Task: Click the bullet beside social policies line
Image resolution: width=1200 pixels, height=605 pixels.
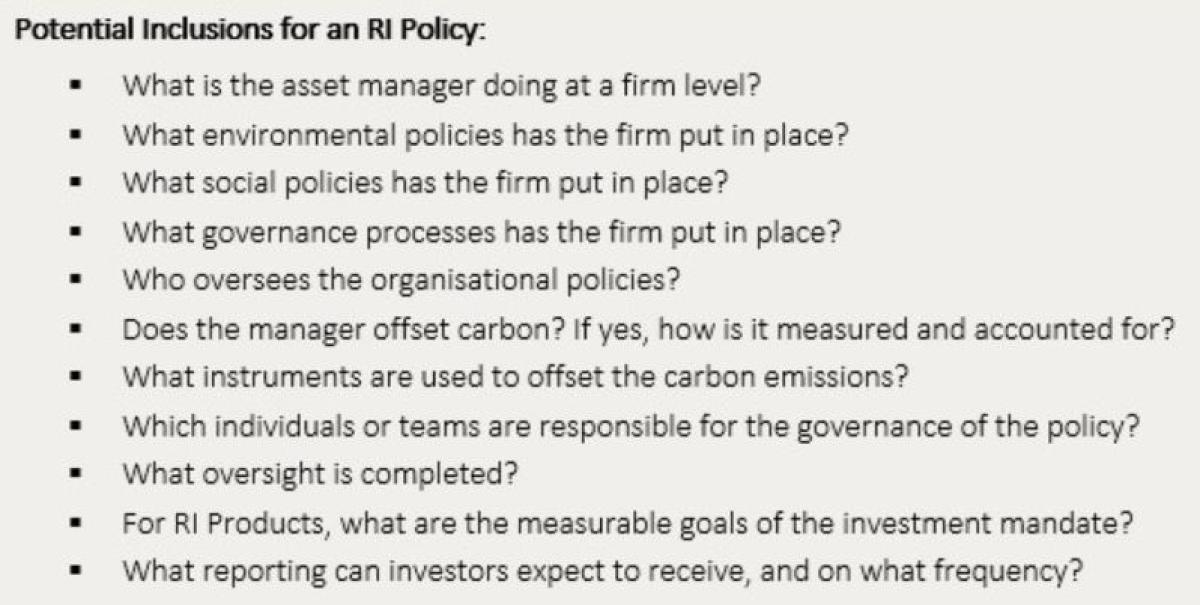Action: click(x=75, y=183)
